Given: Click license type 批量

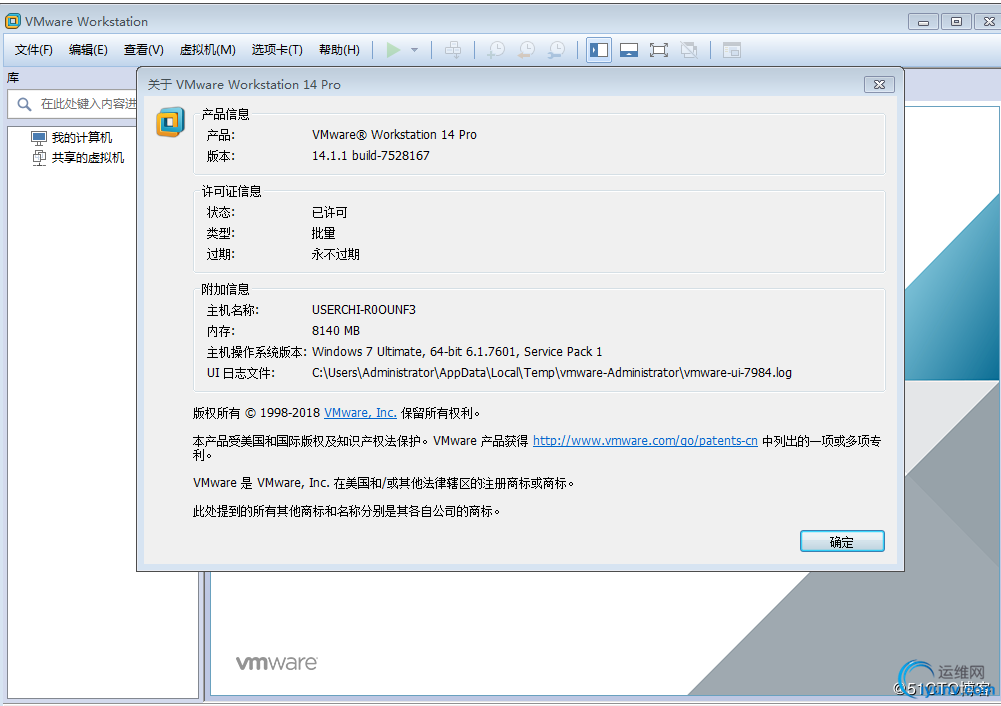Looking at the screenshot, I should pyautogui.click(x=324, y=233).
